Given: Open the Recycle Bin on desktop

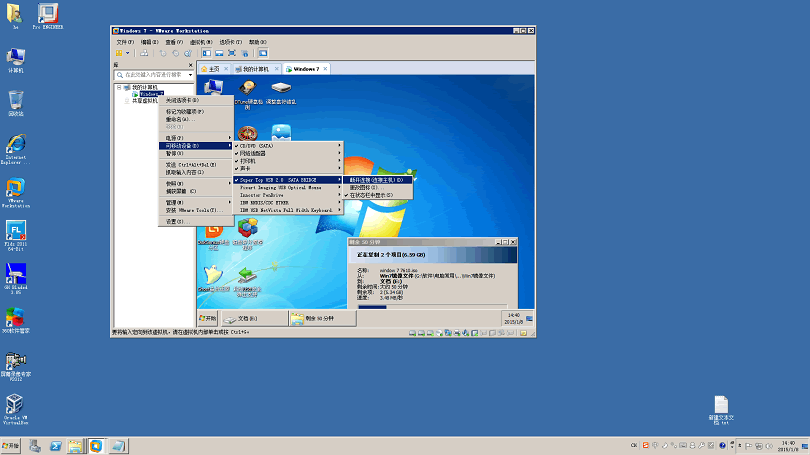Looking at the screenshot, I should tap(15, 100).
